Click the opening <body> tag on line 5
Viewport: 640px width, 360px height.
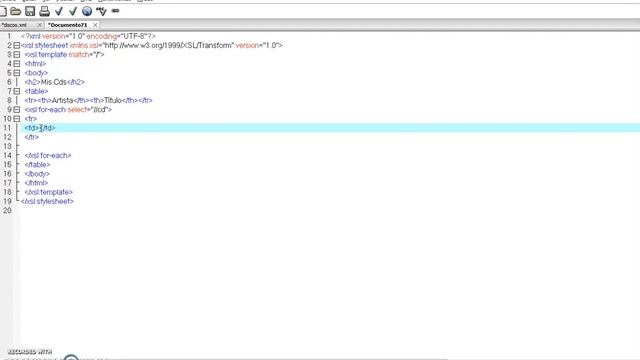tap(36, 73)
